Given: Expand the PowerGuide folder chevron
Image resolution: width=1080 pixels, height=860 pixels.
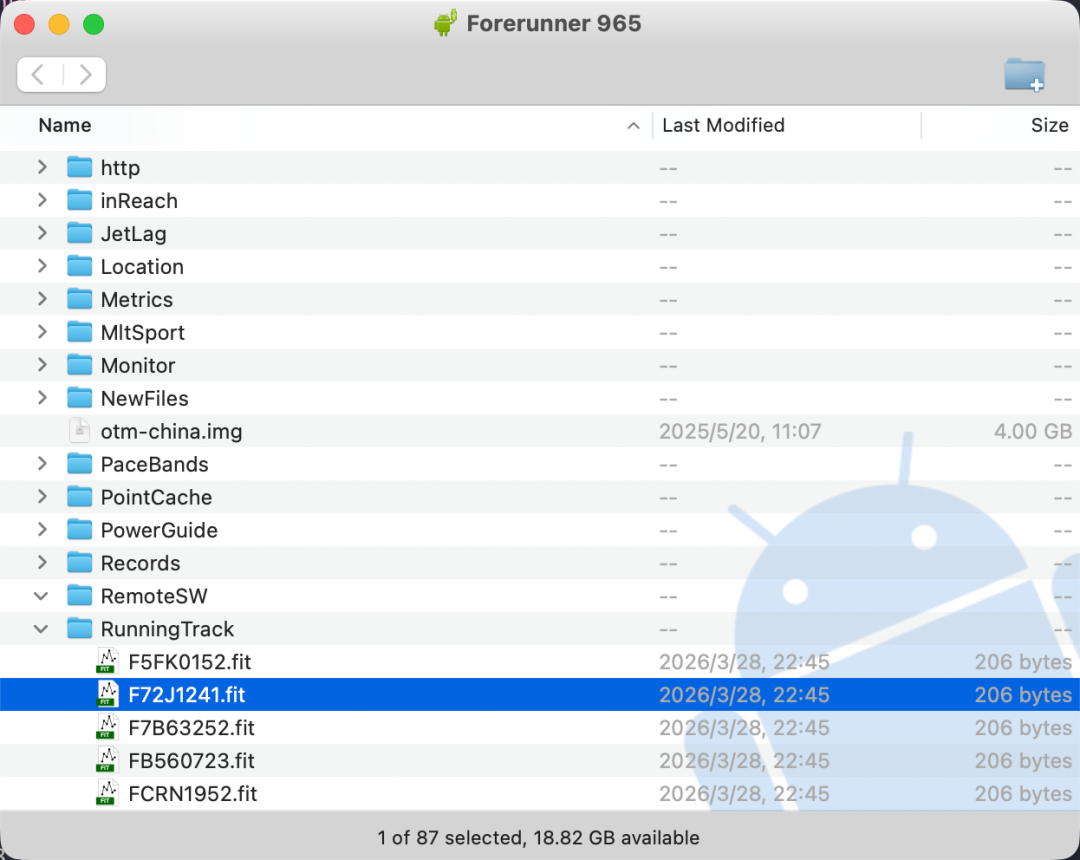Looking at the screenshot, I should [42, 530].
